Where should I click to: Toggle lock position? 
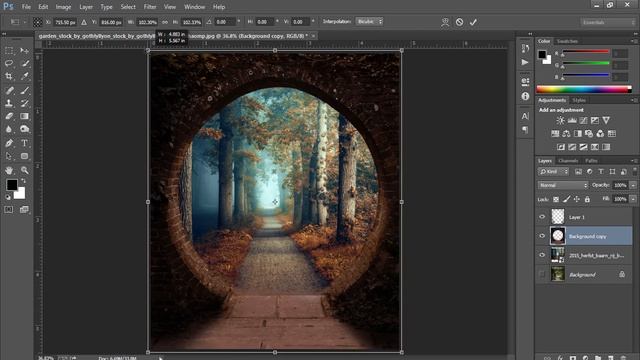577,199
